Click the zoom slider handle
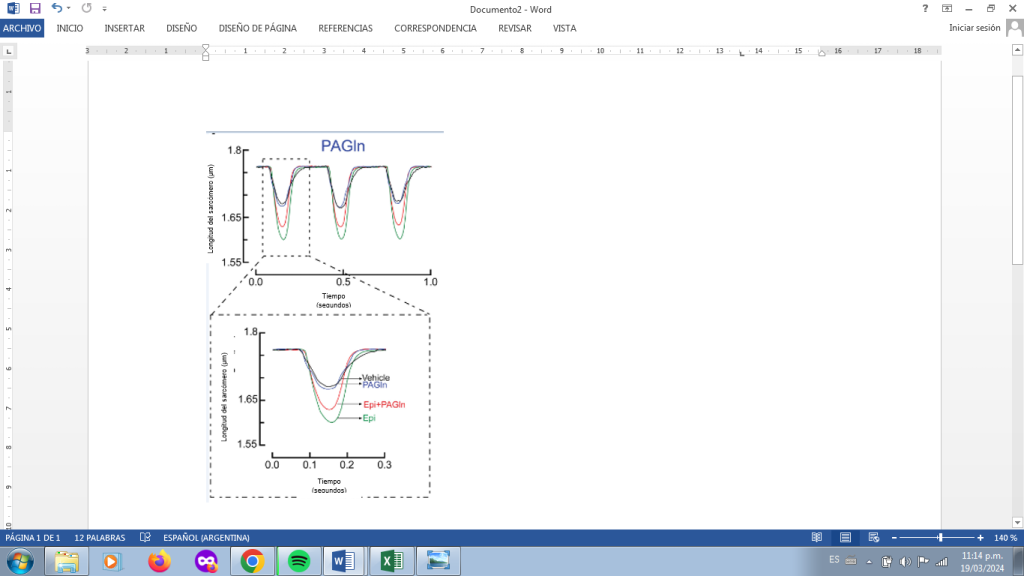The width and height of the screenshot is (1024, 576). pyautogui.click(x=940, y=537)
